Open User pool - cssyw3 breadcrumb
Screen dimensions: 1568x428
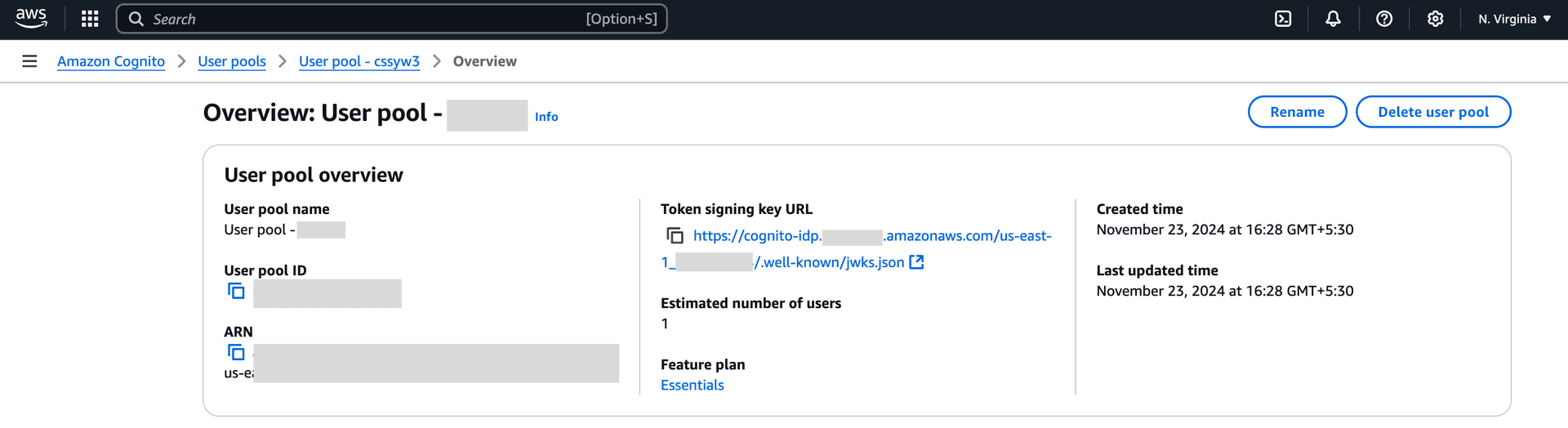pos(359,61)
